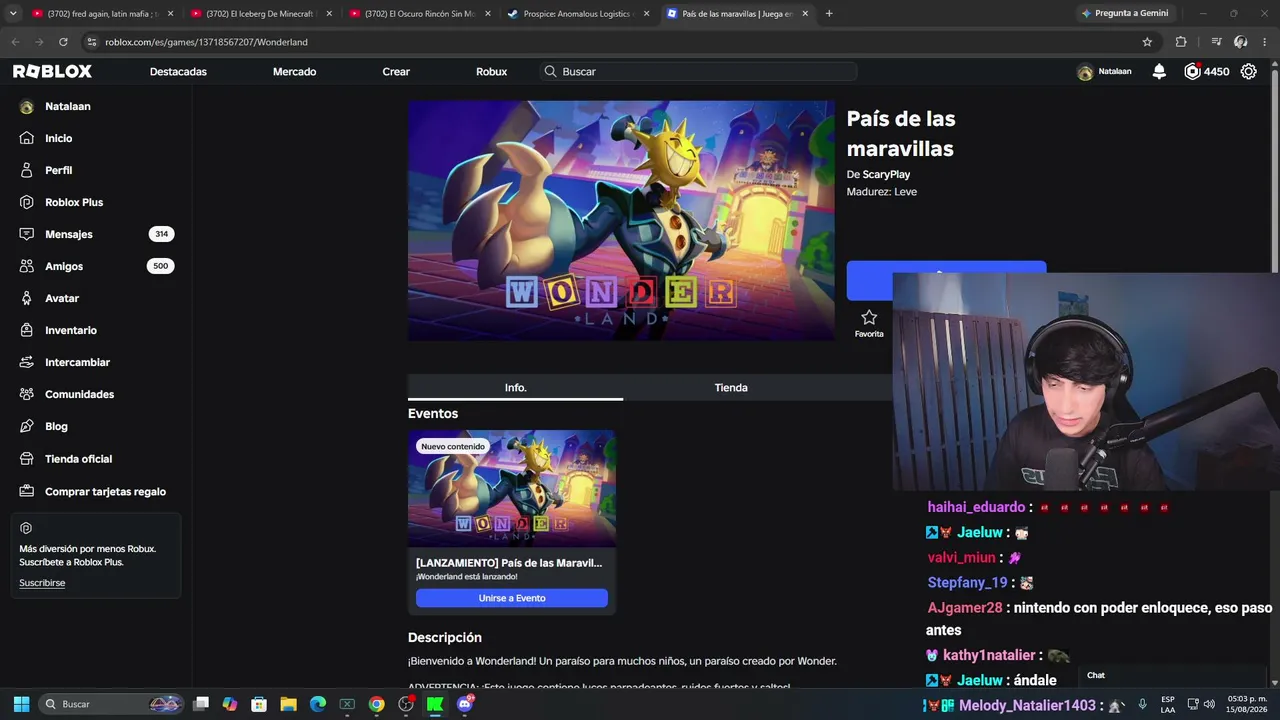Reload the page in Chrome
The image size is (1280, 720).
pos(63,42)
